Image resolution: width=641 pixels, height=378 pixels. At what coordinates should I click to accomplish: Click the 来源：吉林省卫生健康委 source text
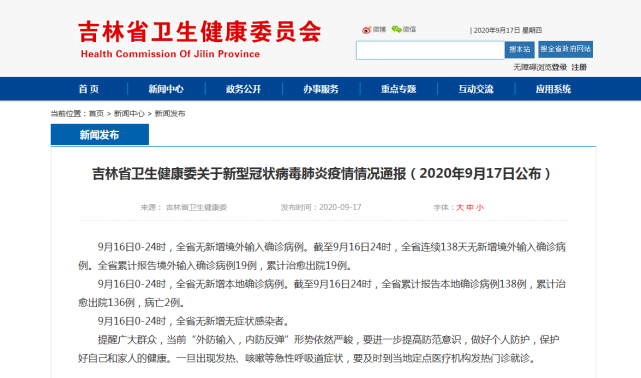(x=184, y=208)
